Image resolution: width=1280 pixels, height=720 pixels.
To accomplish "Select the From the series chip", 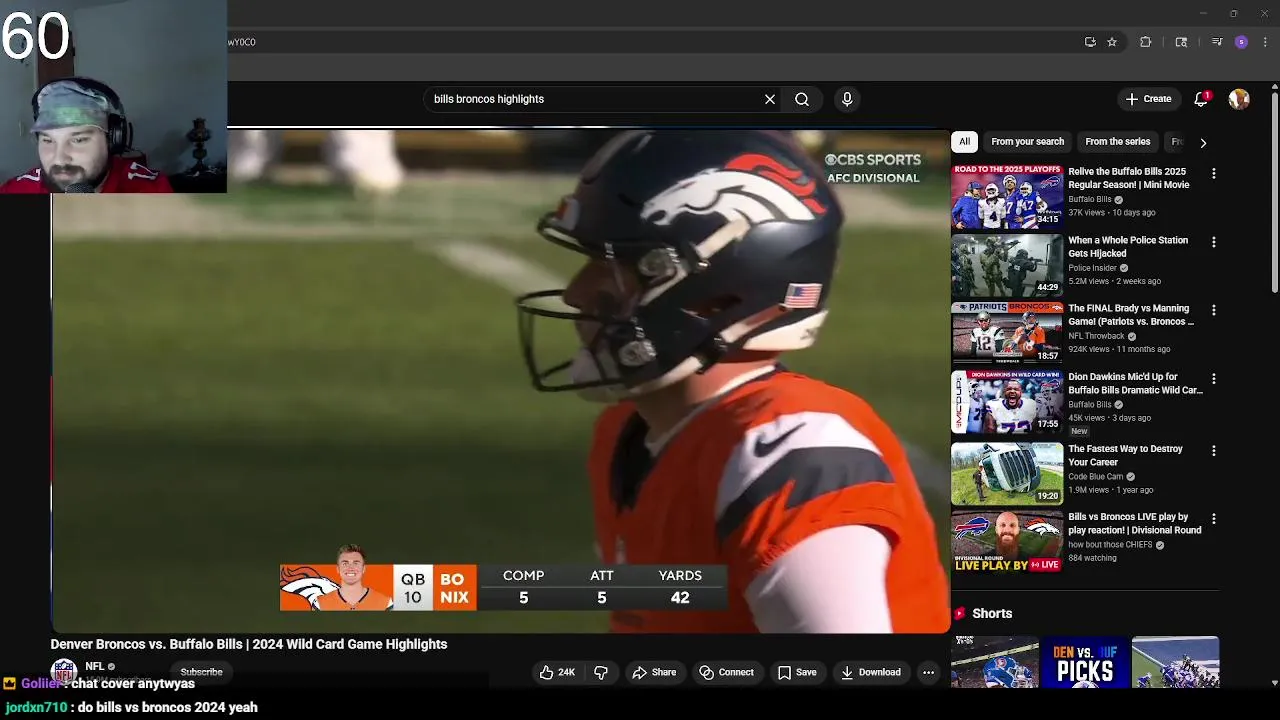I will tap(1117, 142).
